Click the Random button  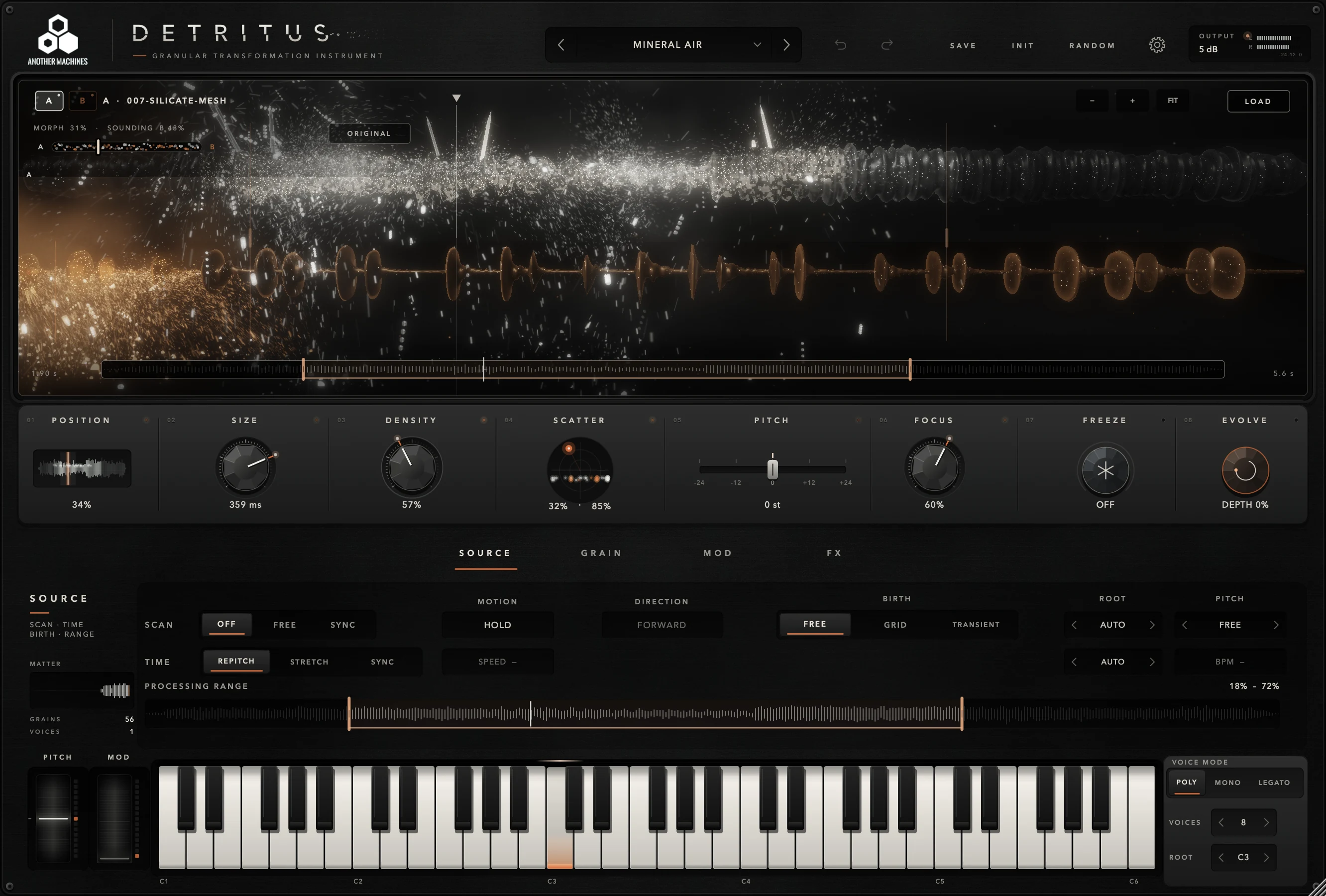(x=1092, y=46)
